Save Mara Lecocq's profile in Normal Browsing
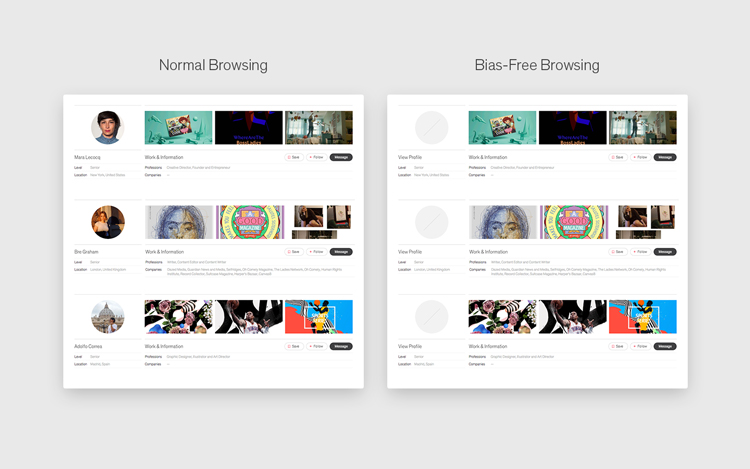This screenshot has width=750, height=469. pos(294,157)
